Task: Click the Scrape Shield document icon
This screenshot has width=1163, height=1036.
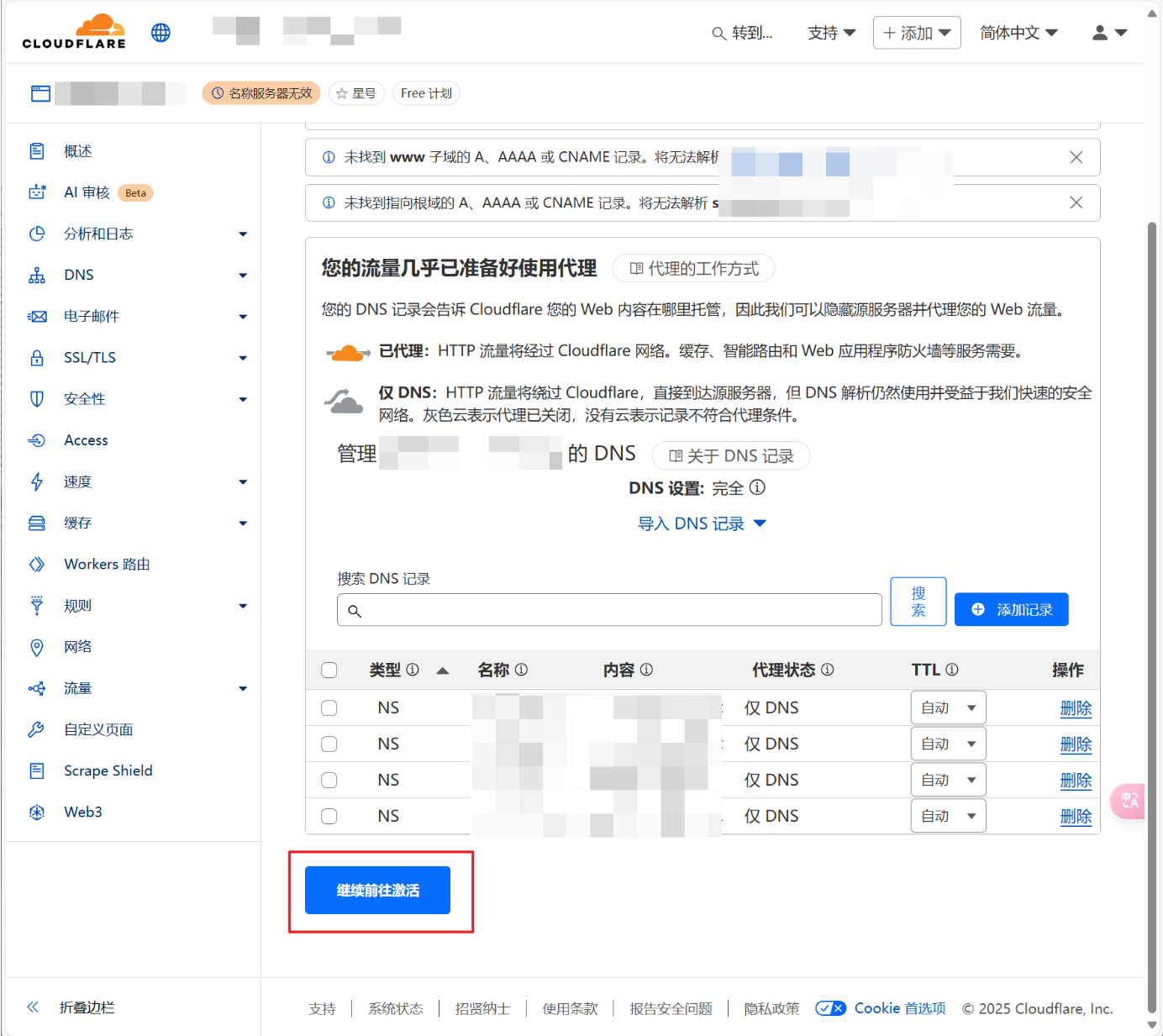Action: [x=37, y=770]
